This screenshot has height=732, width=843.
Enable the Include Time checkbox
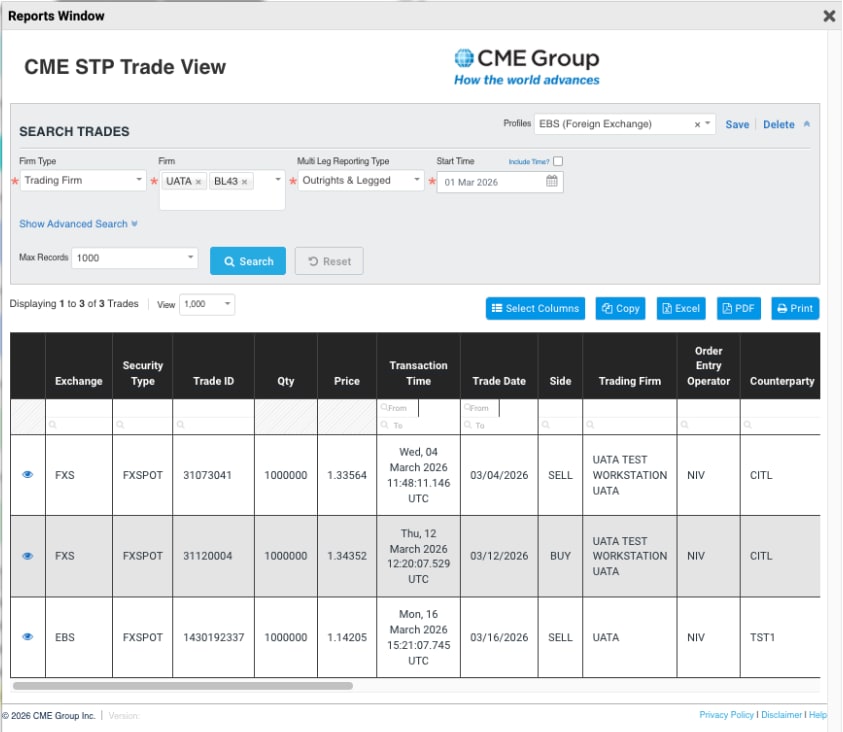[x=558, y=161]
